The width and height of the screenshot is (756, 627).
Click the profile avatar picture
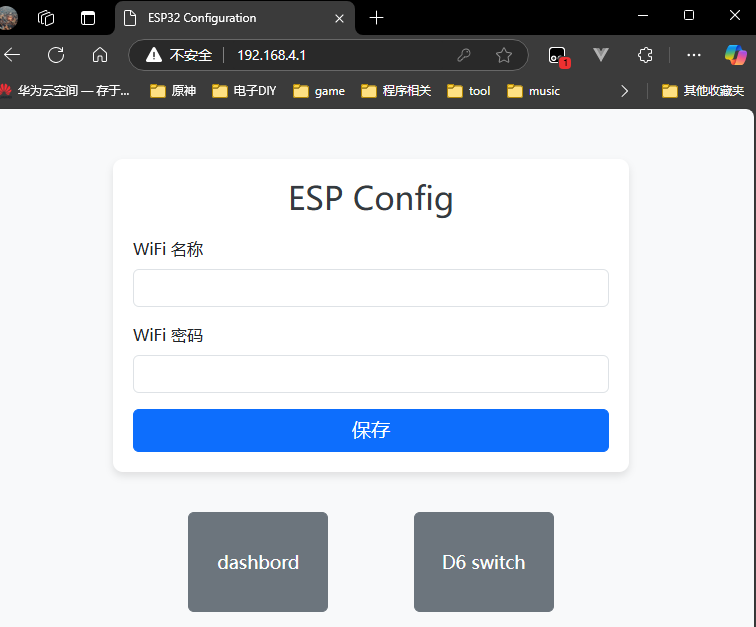[x=9, y=18]
